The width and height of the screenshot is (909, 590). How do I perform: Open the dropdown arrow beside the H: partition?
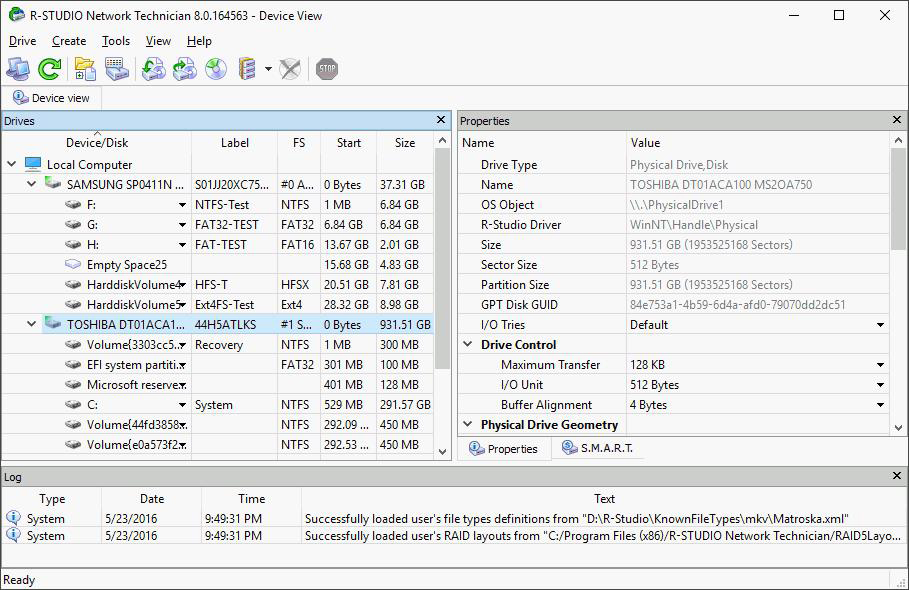182,245
